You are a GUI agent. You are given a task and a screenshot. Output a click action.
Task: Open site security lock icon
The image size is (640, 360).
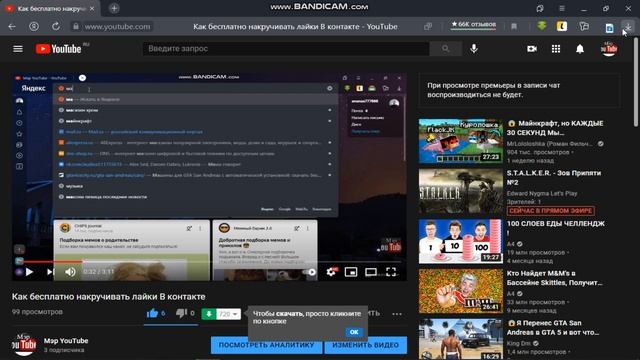click(x=76, y=27)
